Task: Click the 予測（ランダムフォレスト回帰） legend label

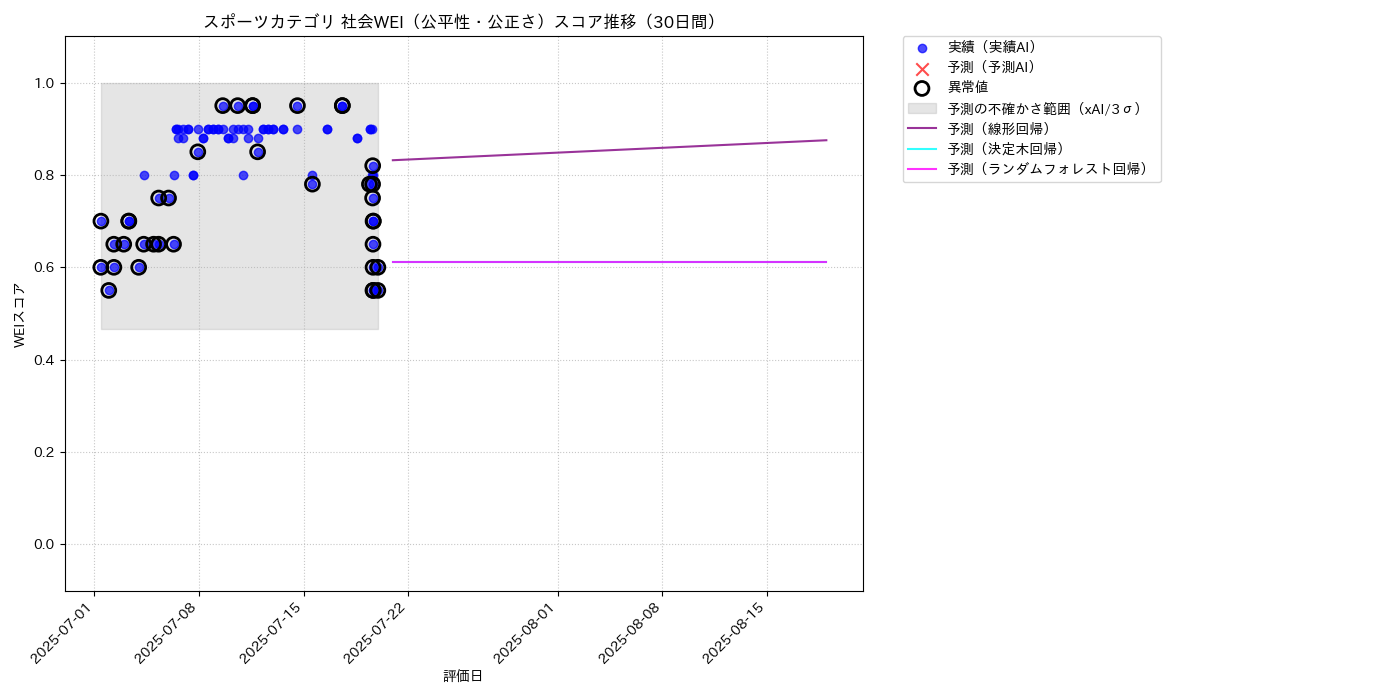Action: click(1051, 170)
